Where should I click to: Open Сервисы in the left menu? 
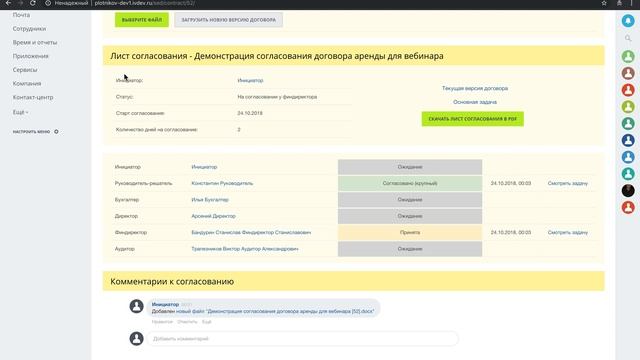25,70
